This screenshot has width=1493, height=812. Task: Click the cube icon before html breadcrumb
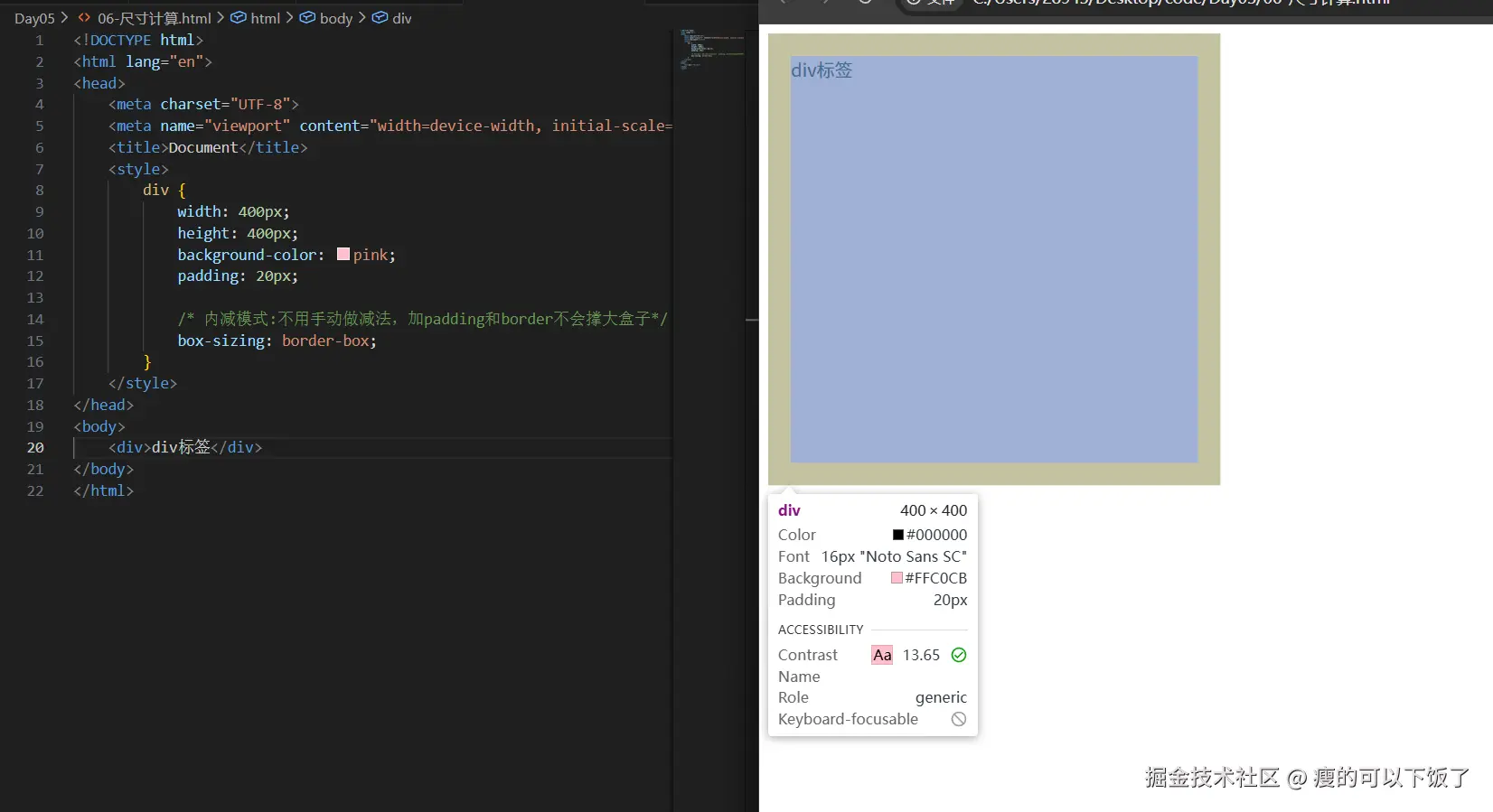[x=239, y=17]
